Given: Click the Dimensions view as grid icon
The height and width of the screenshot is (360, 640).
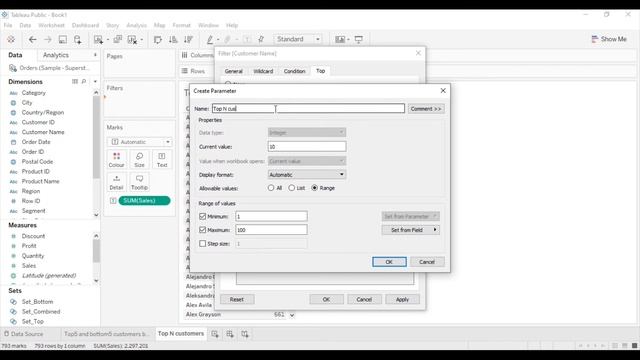Looking at the screenshot, I should click(75, 82).
